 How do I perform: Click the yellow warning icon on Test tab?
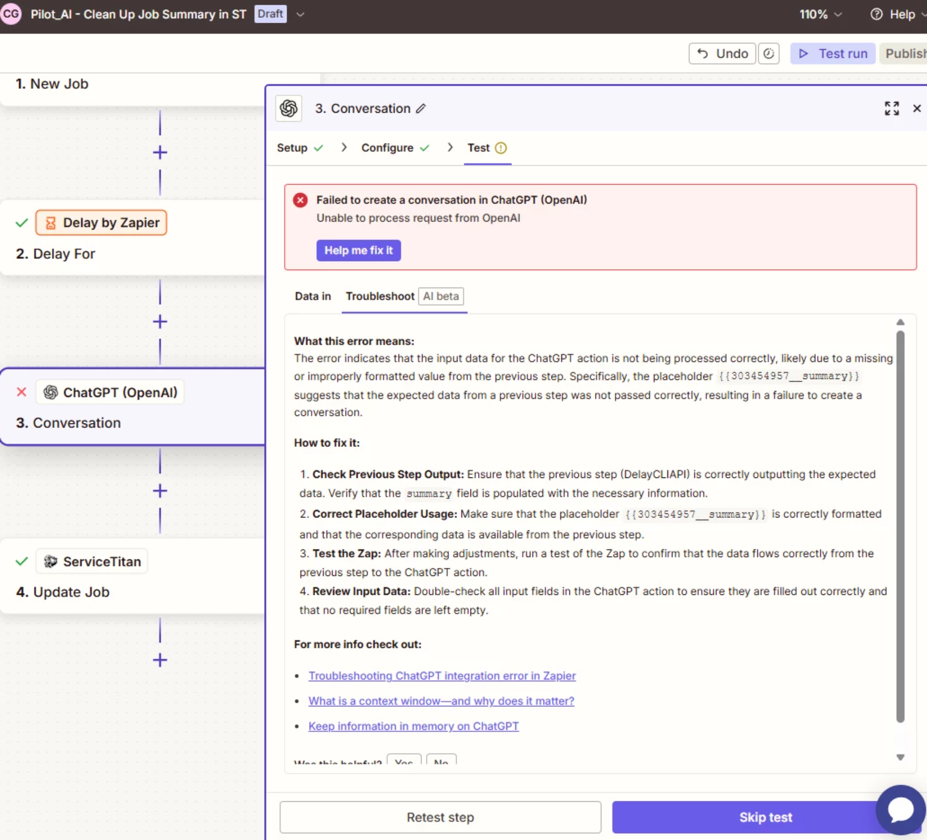(x=501, y=148)
